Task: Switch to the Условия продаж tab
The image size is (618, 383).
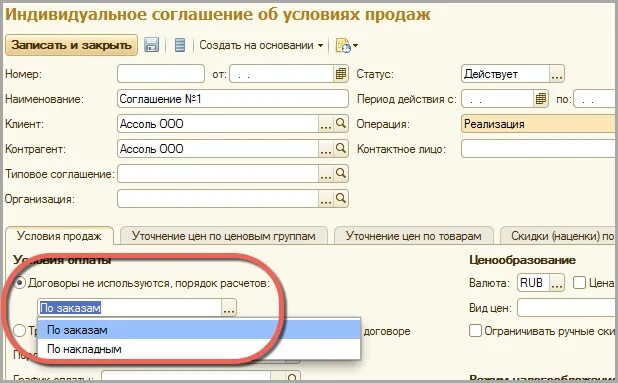Action: pos(60,236)
